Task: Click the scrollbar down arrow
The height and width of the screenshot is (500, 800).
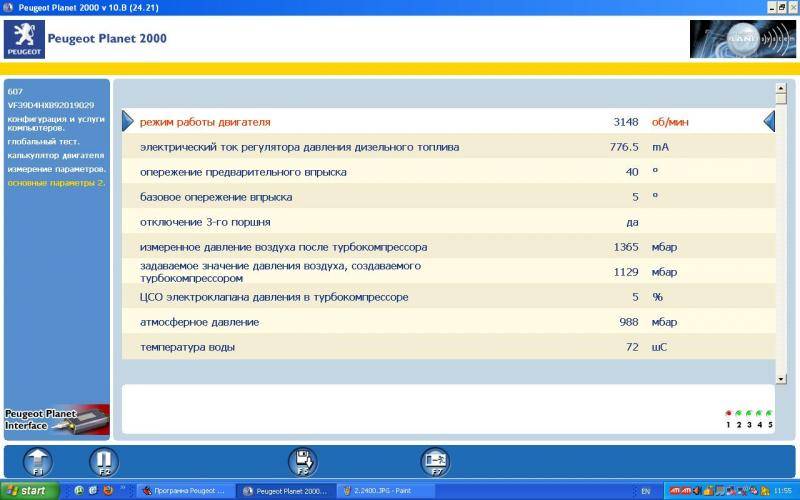Action: pos(781,379)
